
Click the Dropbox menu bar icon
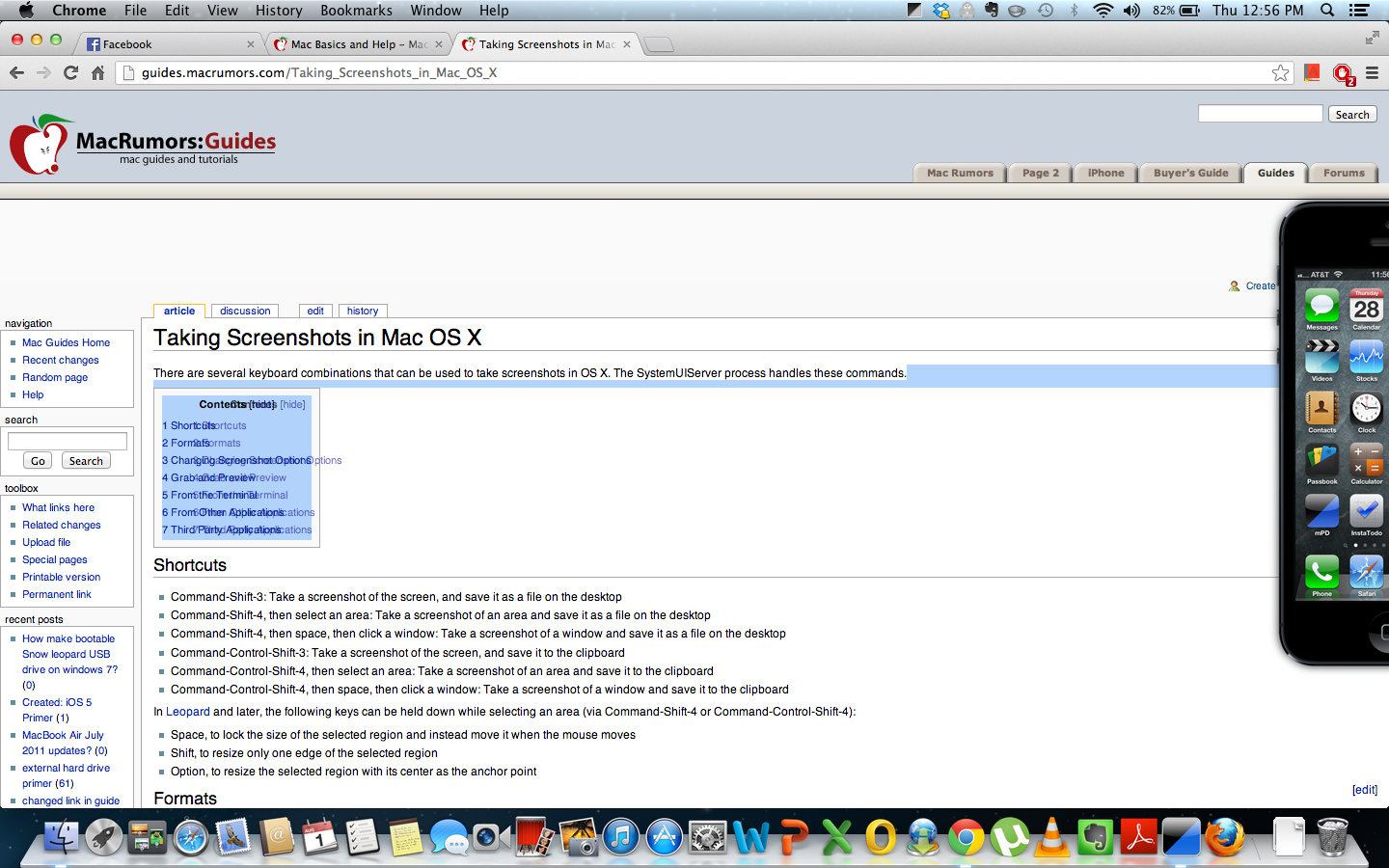coord(940,10)
